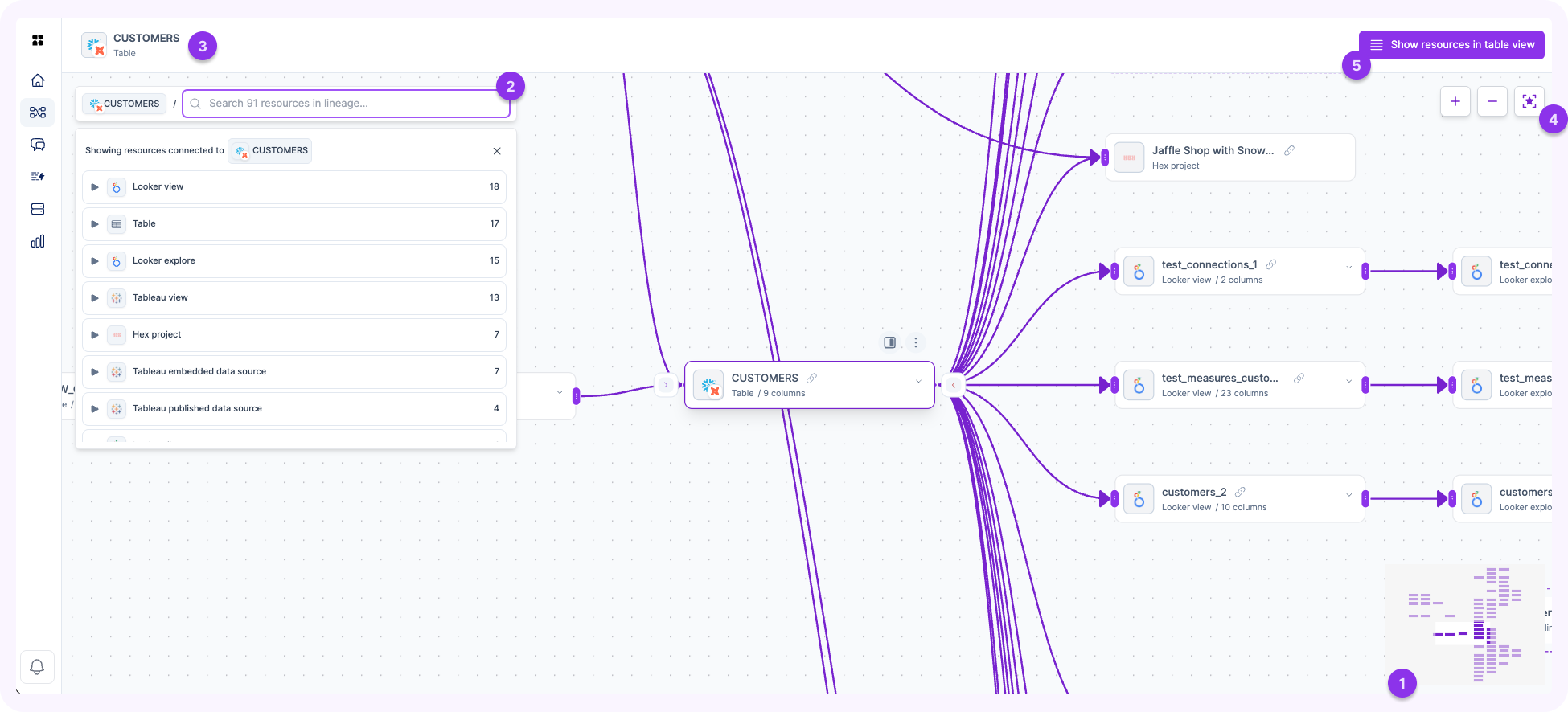The image size is (1568, 712).
Task: Click zoom out minus button
Action: coord(1492,101)
